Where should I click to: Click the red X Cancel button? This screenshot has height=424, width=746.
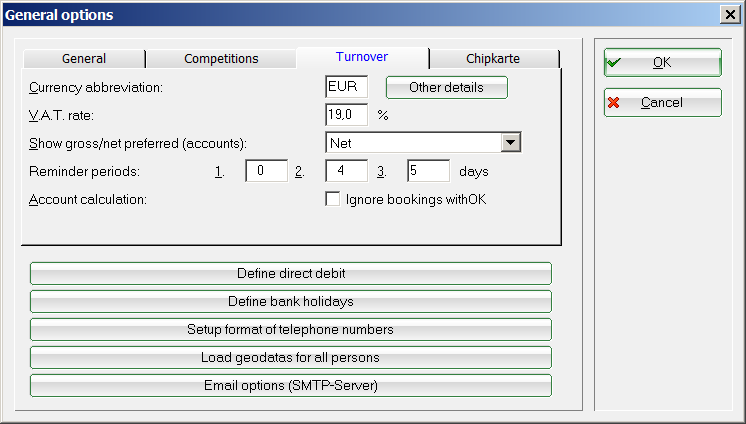662,102
